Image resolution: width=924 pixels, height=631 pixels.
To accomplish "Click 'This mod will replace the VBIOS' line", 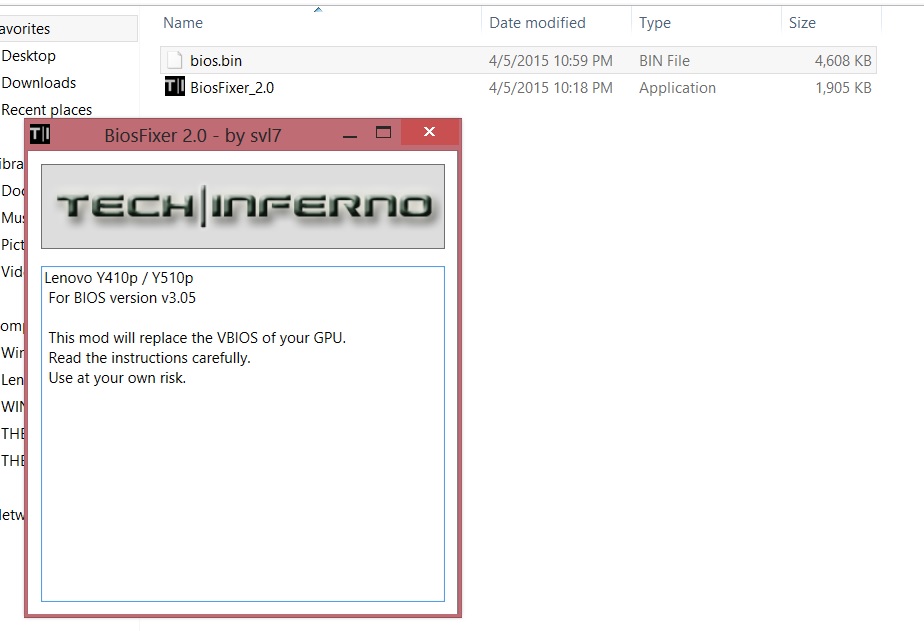I will click(x=197, y=338).
